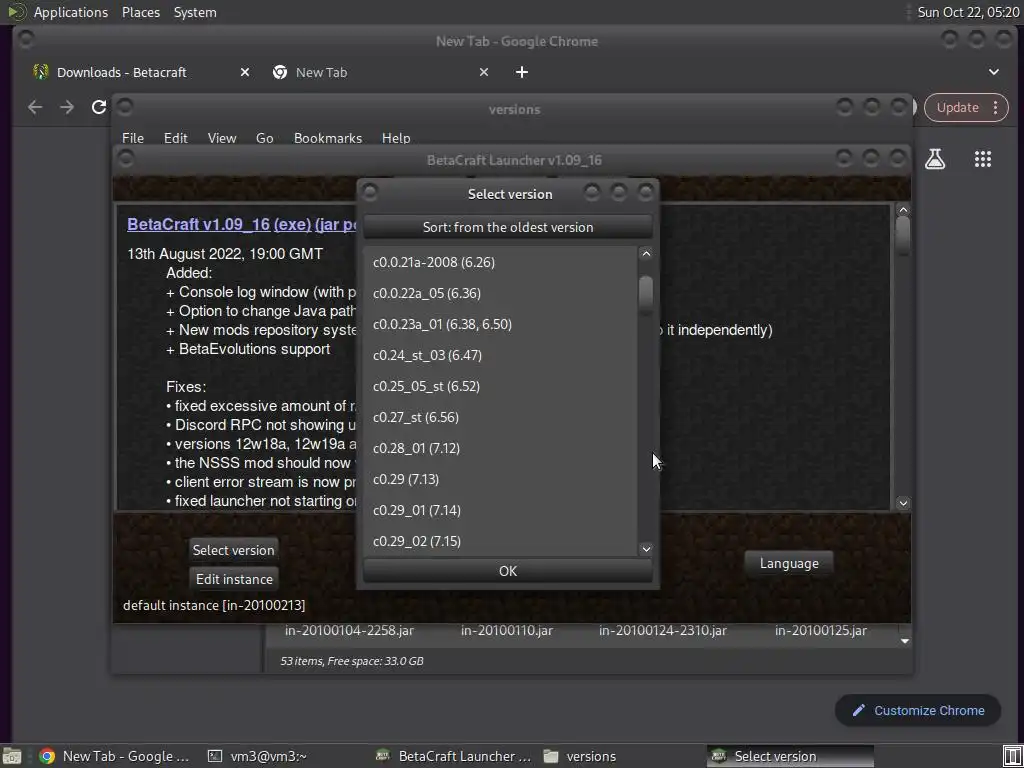Expand the Chrome tab search chevron

pos(993,72)
